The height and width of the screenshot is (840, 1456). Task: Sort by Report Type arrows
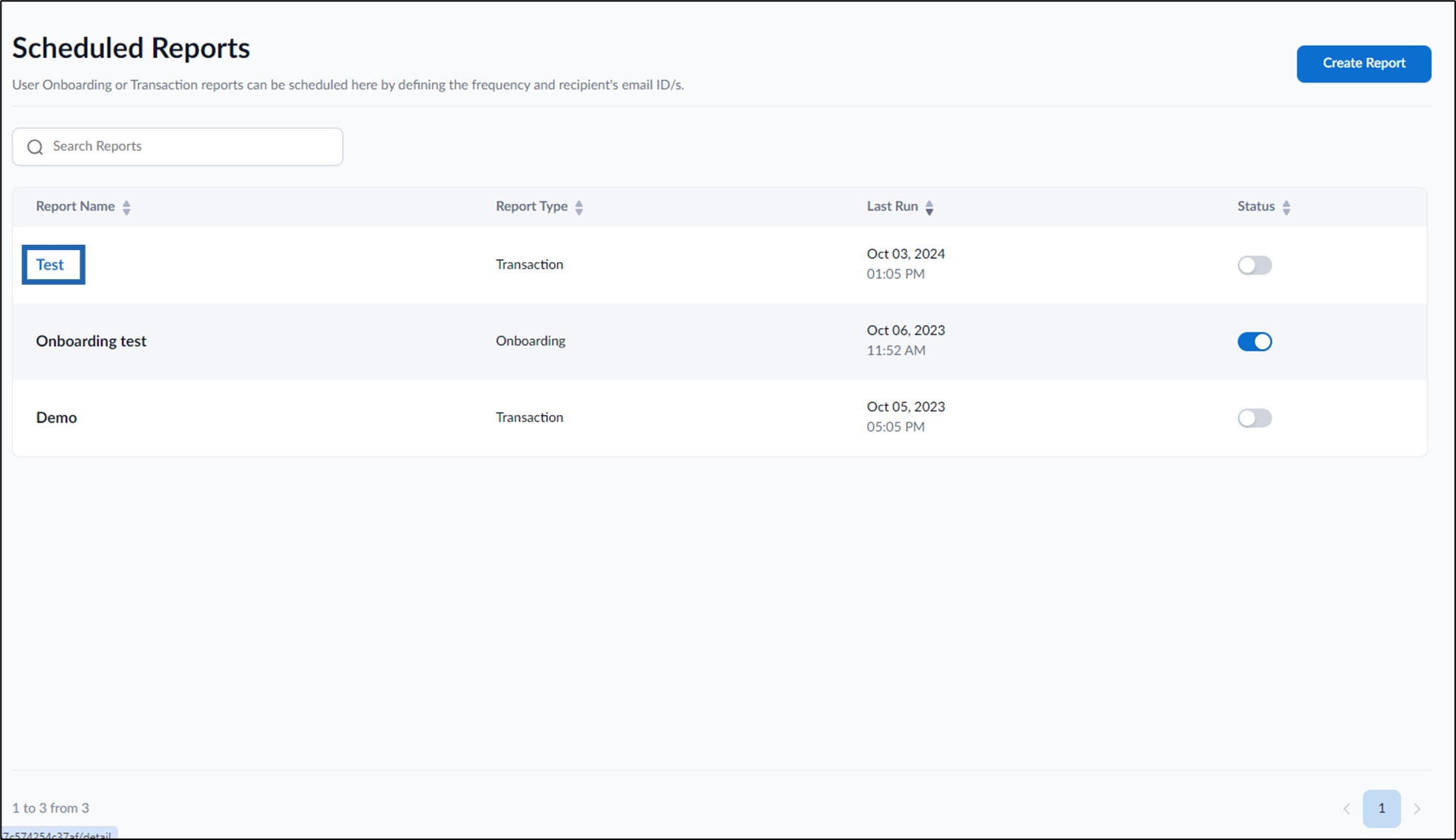[579, 207]
